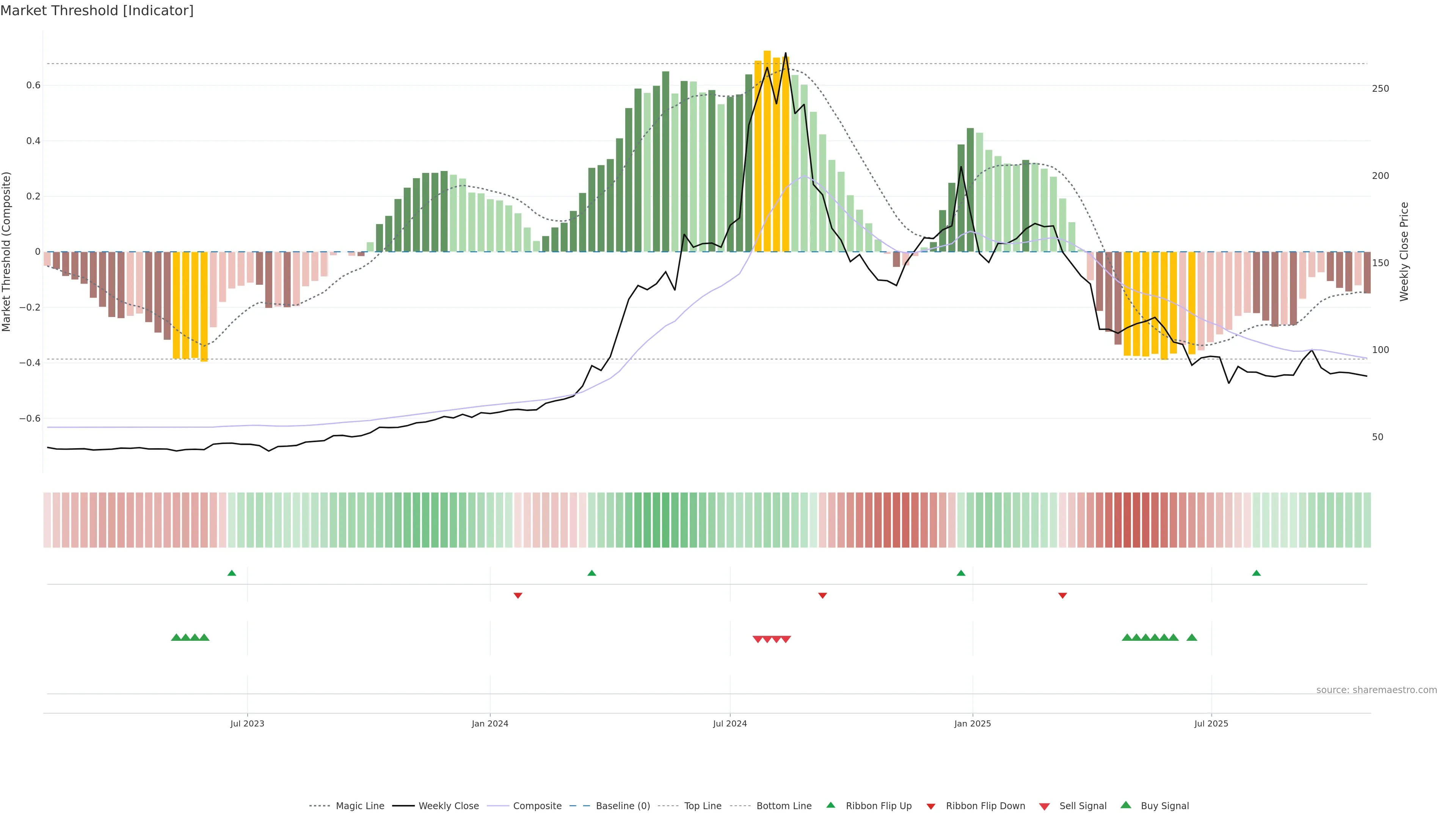Click the Jan 2025 x-axis label
Viewport: 1456px width, 819px height.
point(972,723)
